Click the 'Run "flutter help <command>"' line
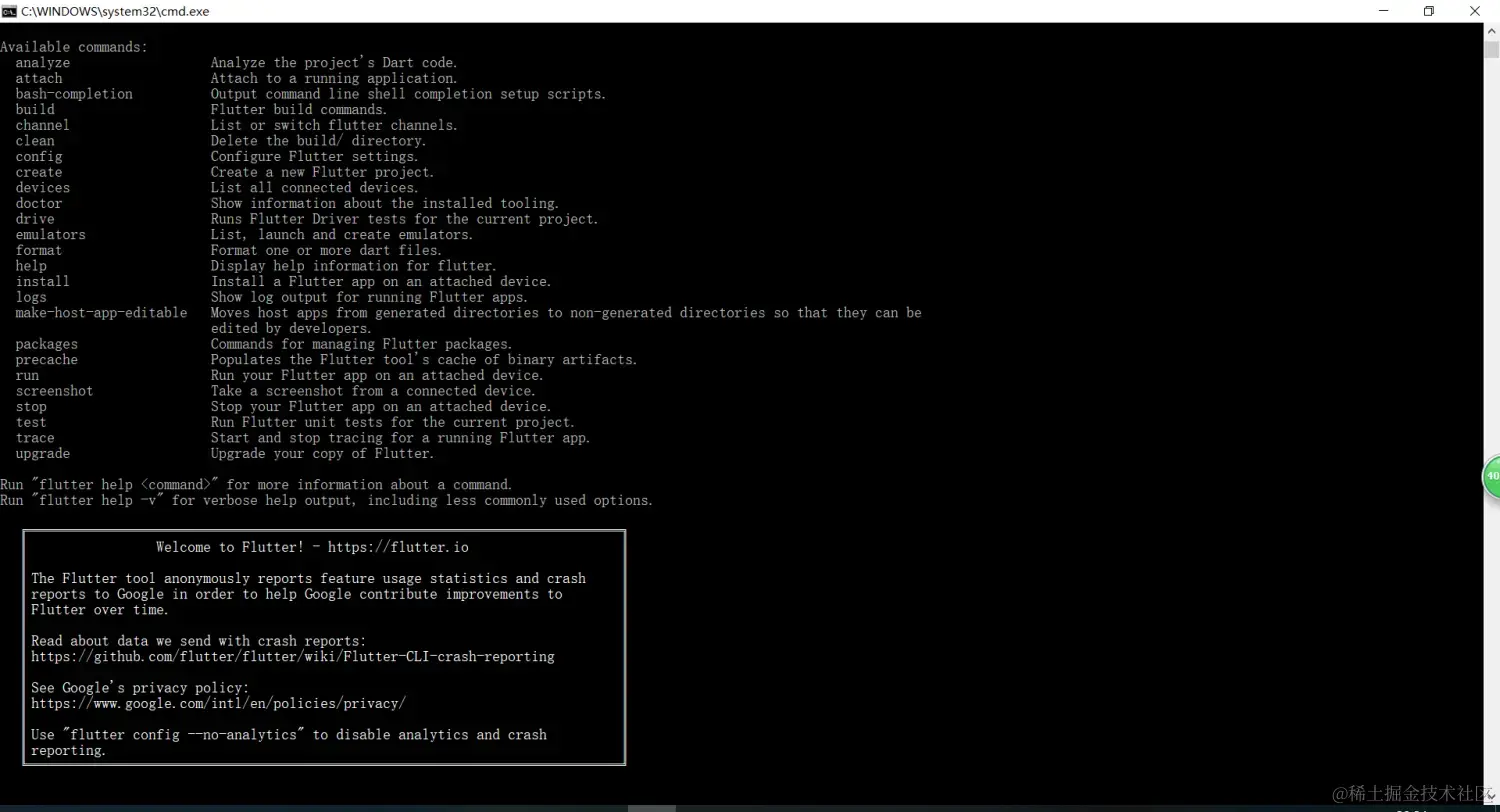 pyautogui.click(x=256, y=485)
